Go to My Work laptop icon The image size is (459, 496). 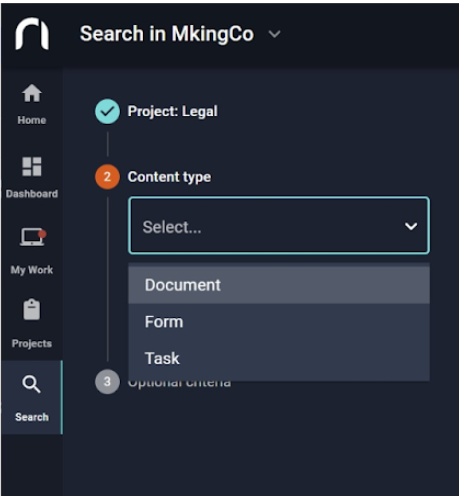pos(33,237)
